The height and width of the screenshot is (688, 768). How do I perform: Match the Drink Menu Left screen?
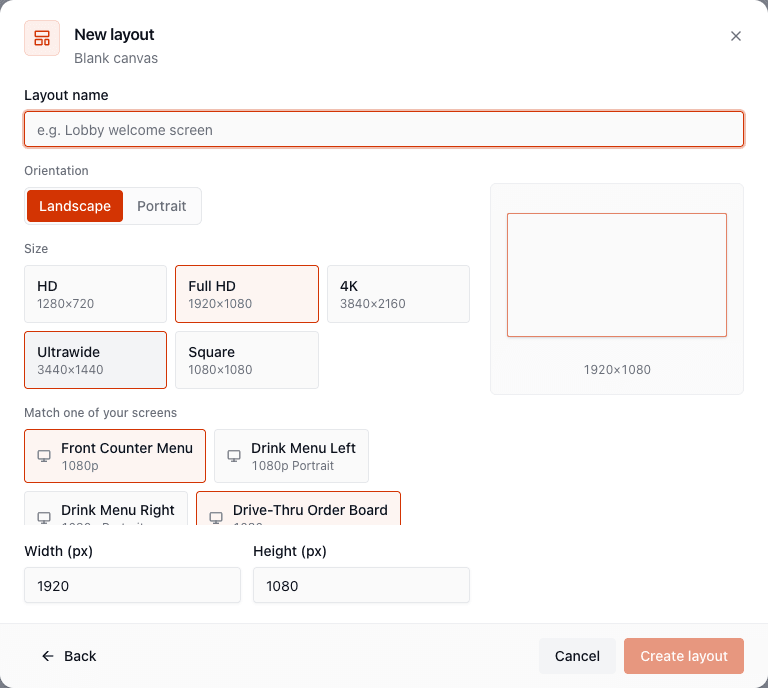(x=291, y=456)
